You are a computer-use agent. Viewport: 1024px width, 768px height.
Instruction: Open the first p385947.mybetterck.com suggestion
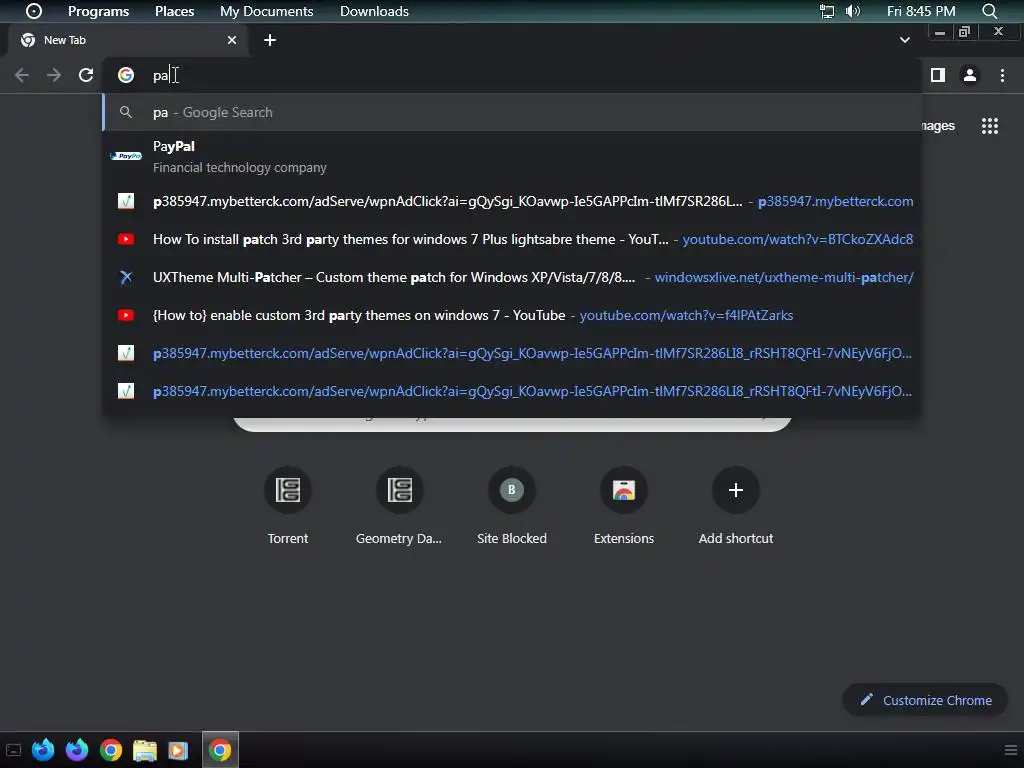[x=512, y=201]
